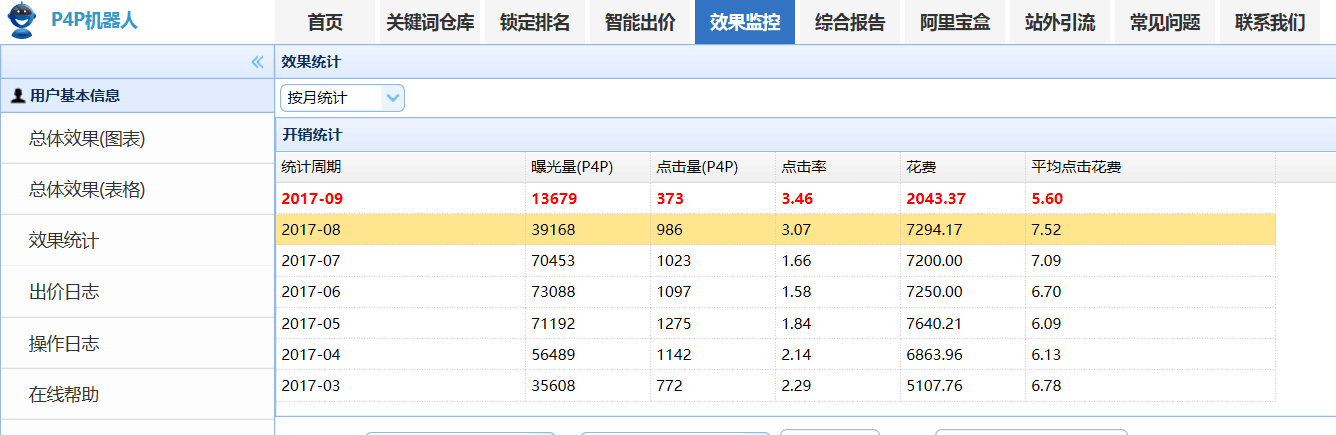Viewport: 1336px width, 435px height.
Task: Select the 2017-03 row
Action: (x=775, y=385)
